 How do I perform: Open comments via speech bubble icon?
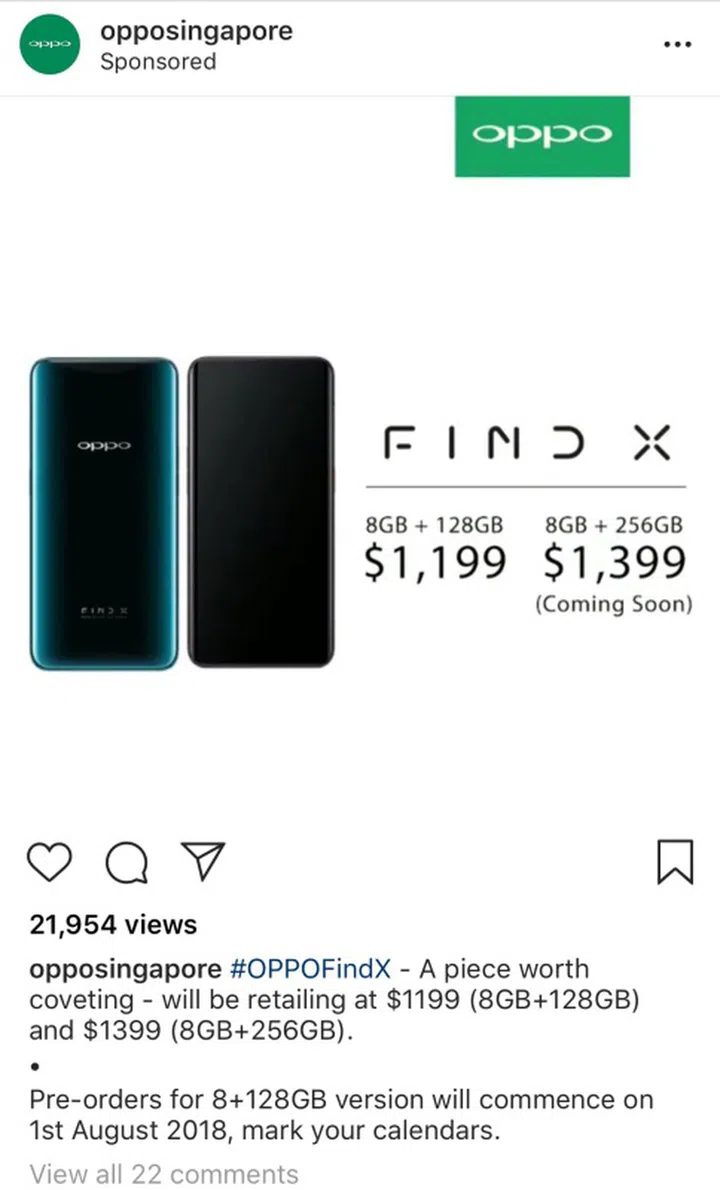coord(127,863)
